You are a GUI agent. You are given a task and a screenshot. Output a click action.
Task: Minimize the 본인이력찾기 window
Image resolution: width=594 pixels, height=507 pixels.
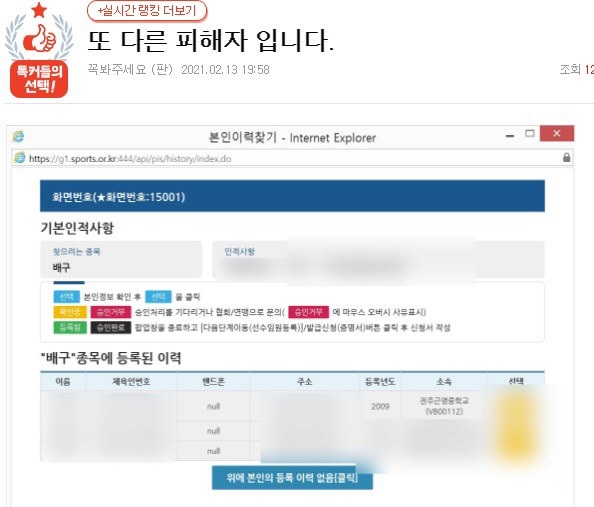[510, 135]
